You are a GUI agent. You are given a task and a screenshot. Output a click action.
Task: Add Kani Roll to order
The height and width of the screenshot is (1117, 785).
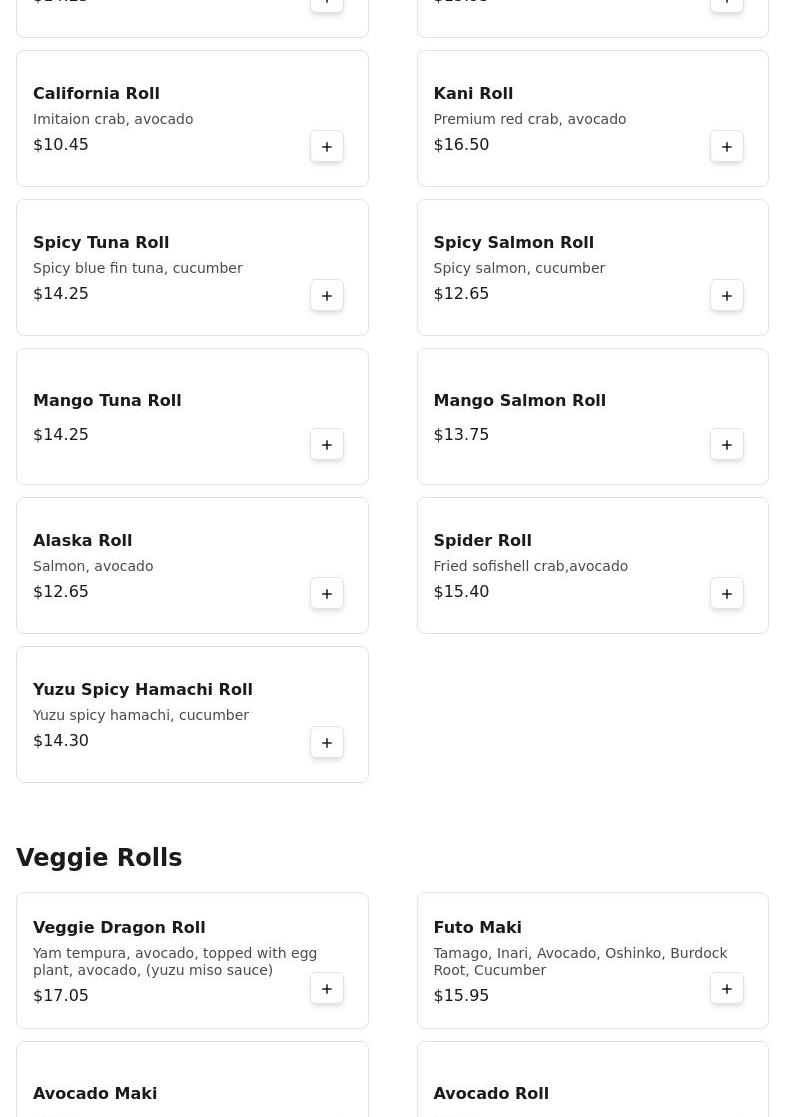coord(727,147)
